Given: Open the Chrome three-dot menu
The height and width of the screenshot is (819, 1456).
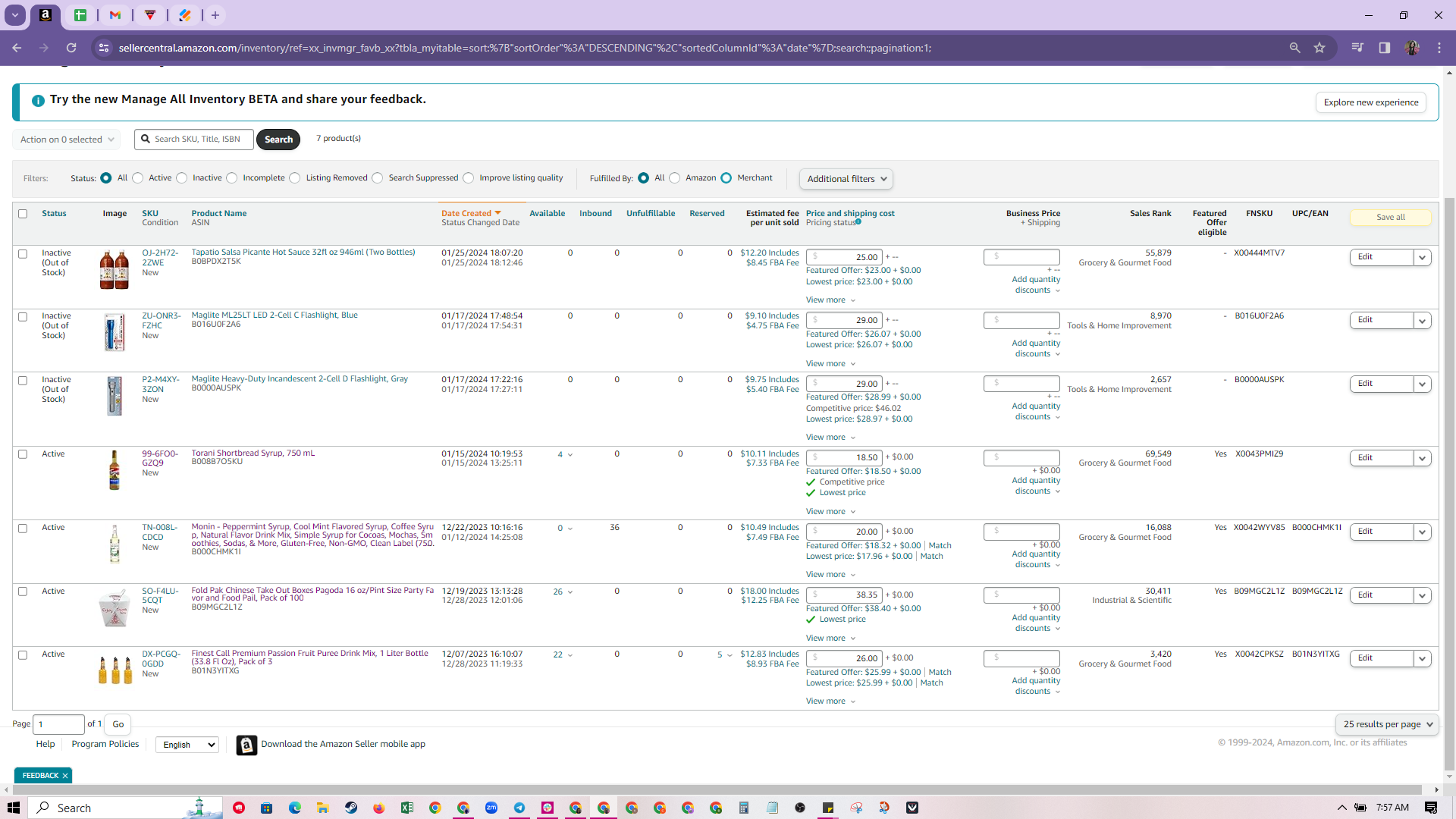Looking at the screenshot, I should (1439, 48).
